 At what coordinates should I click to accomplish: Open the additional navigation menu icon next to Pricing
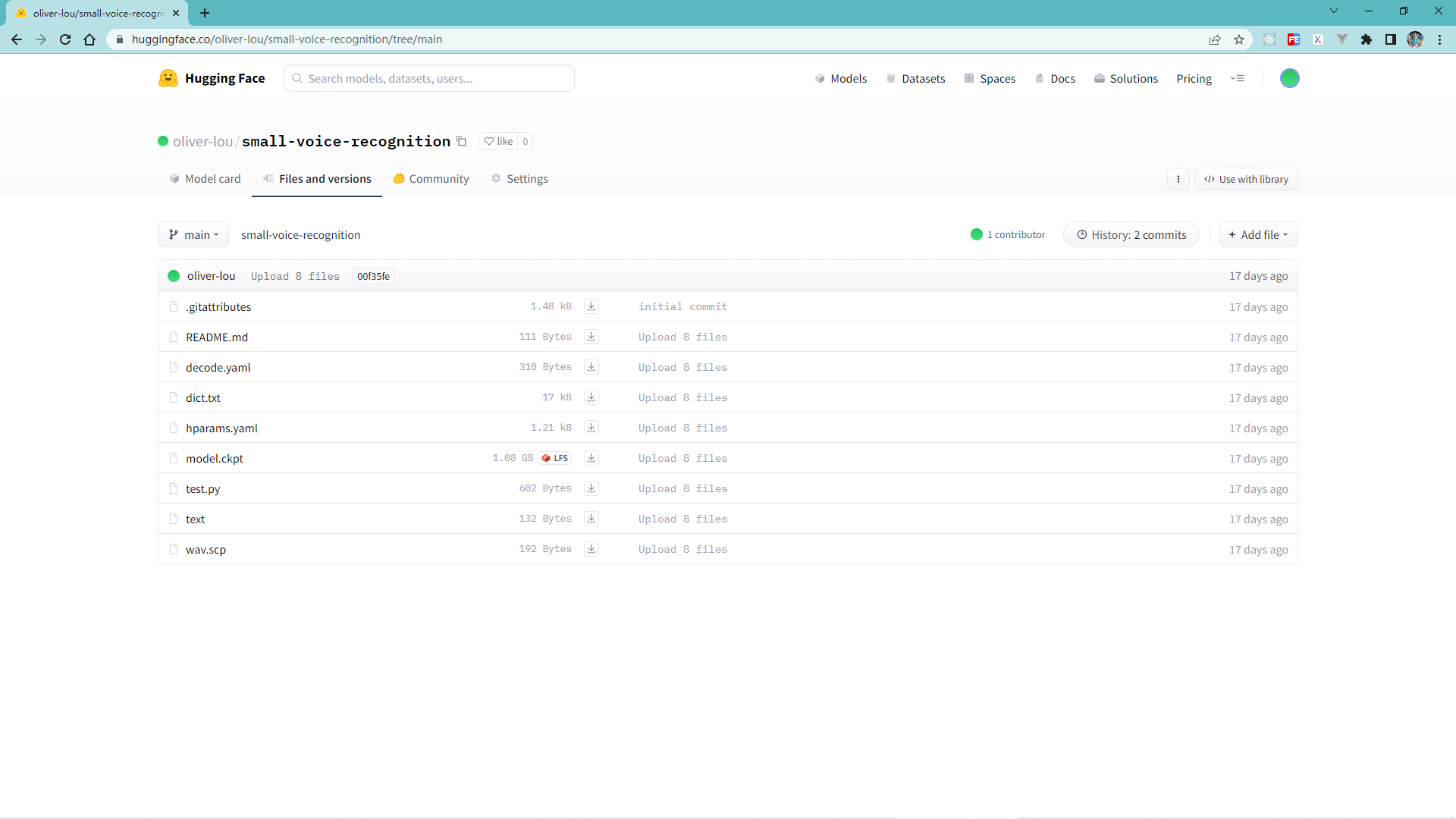(x=1237, y=78)
